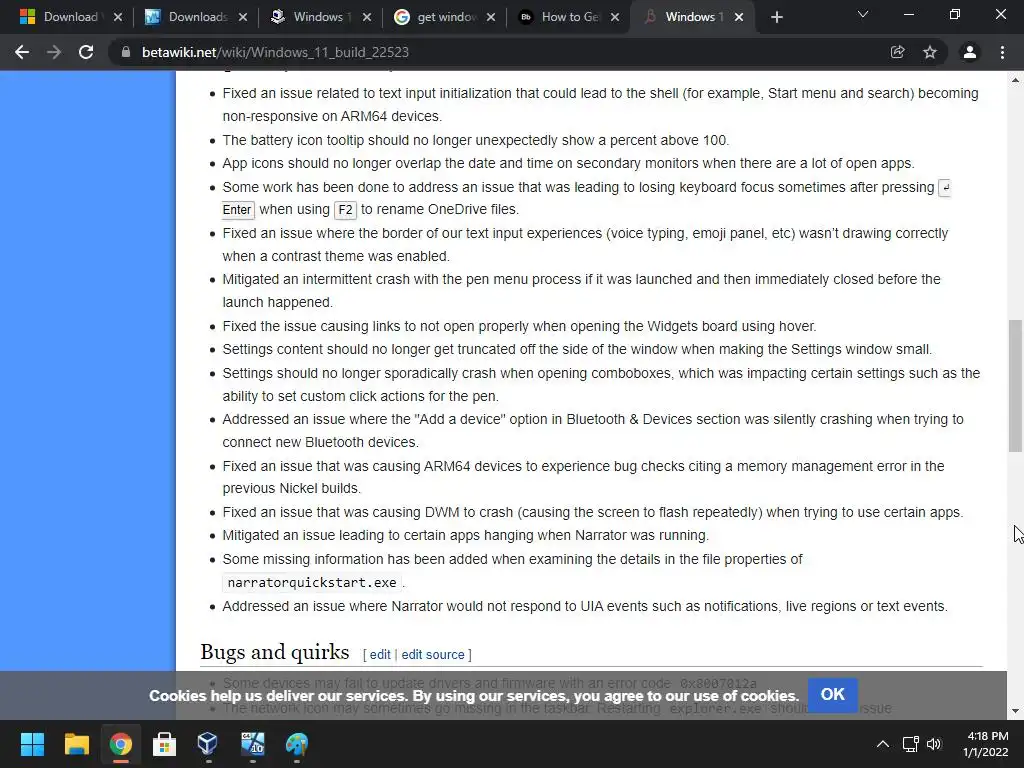The width and height of the screenshot is (1024, 768).
Task: Close the second Downloads tab
Action: click(x=243, y=18)
